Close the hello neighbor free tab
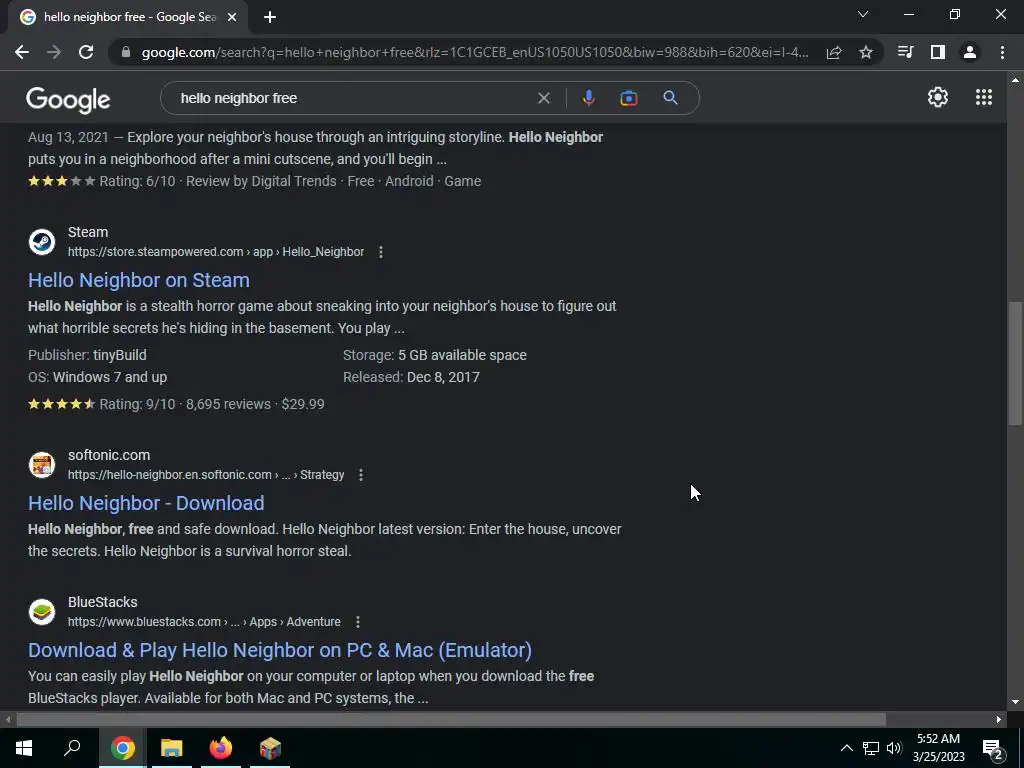Screen dimensions: 1024x768 [x=232, y=17]
